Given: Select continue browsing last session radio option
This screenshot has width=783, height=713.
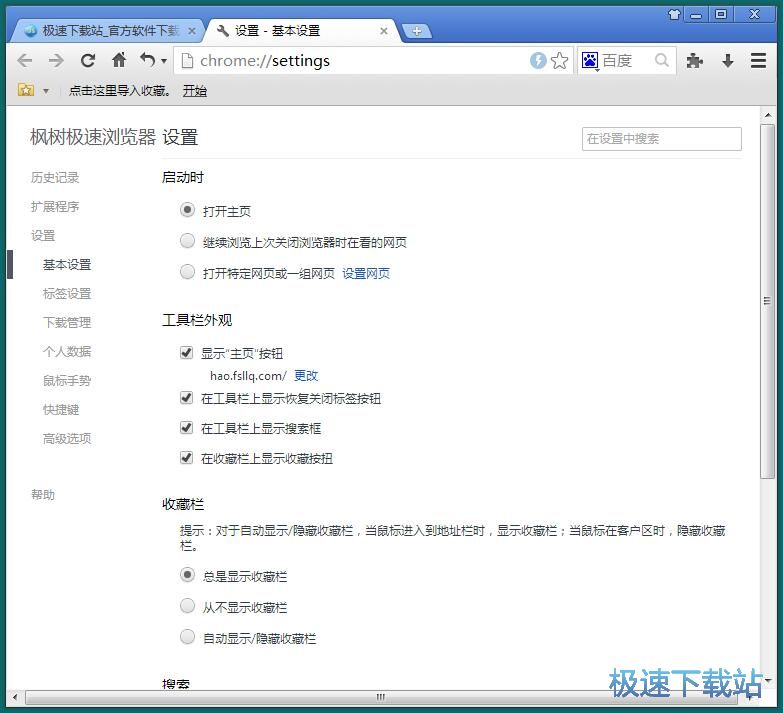Looking at the screenshot, I should click(x=187, y=241).
